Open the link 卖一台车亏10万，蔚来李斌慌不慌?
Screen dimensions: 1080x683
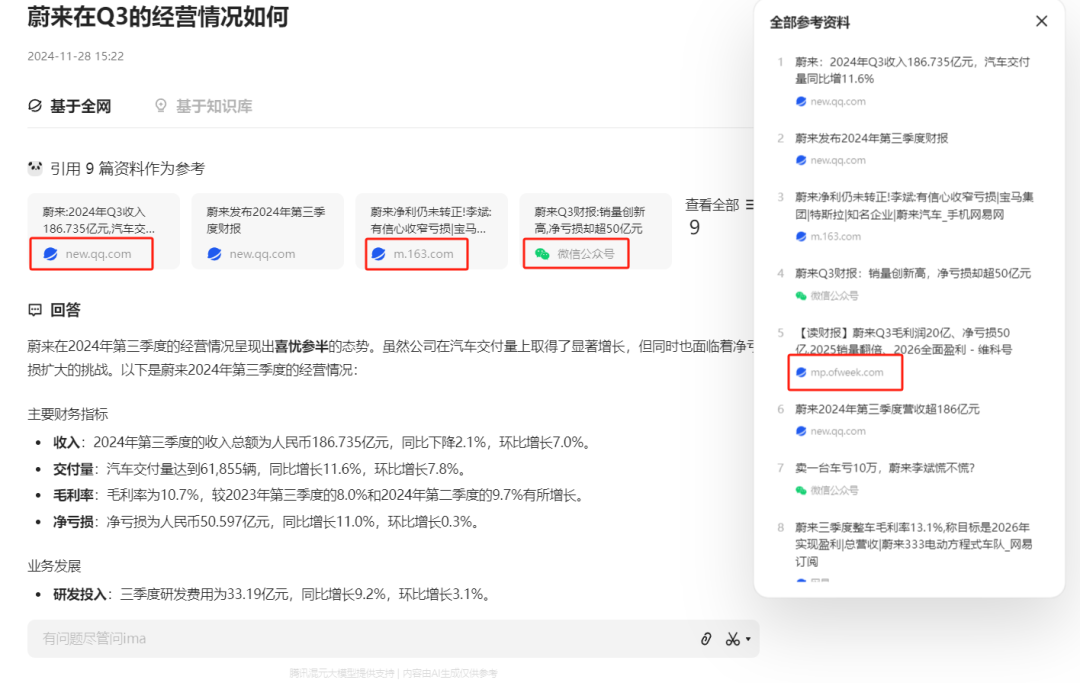tap(885, 467)
